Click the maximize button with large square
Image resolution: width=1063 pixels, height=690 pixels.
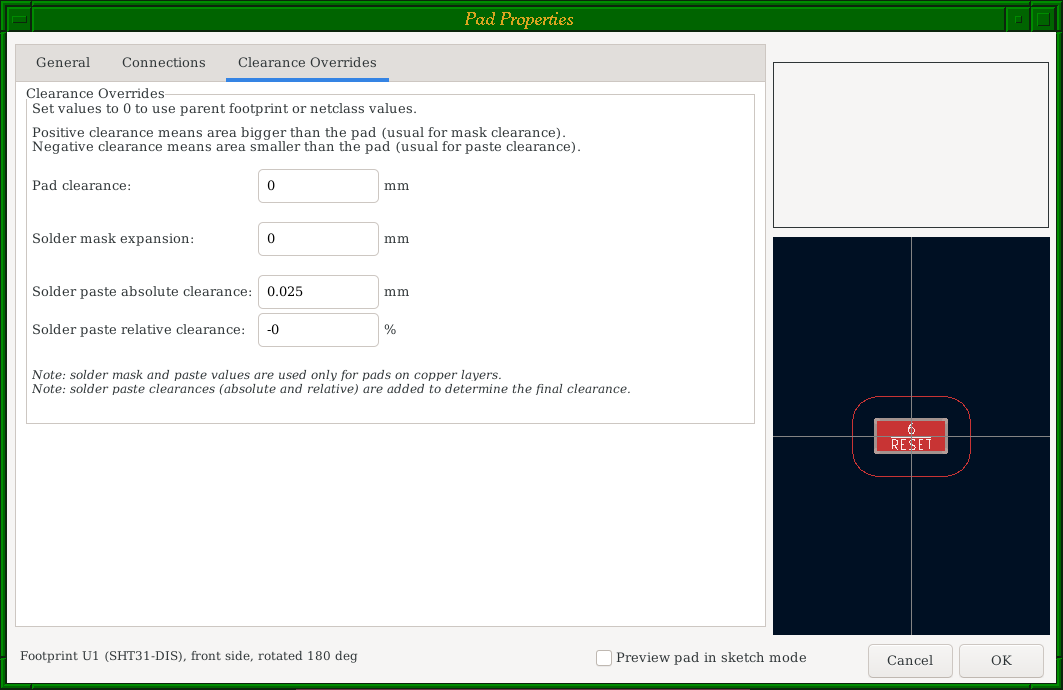(1044, 18)
